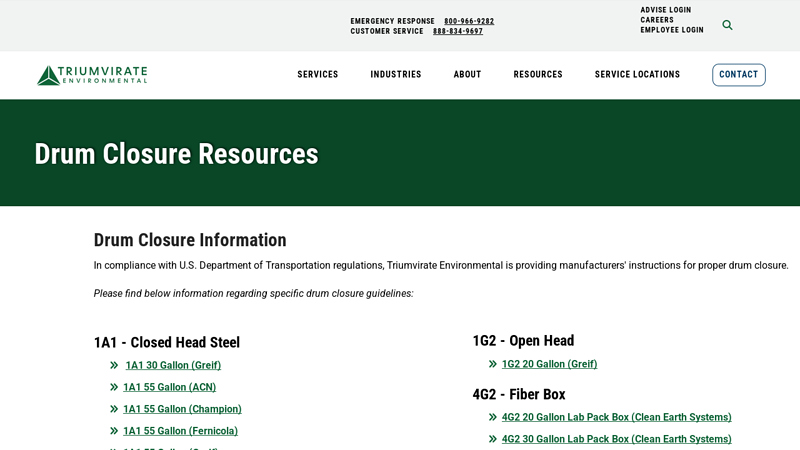Open the Employee Login link
This screenshot has height=450, width=800.
[x=672, y=30]
